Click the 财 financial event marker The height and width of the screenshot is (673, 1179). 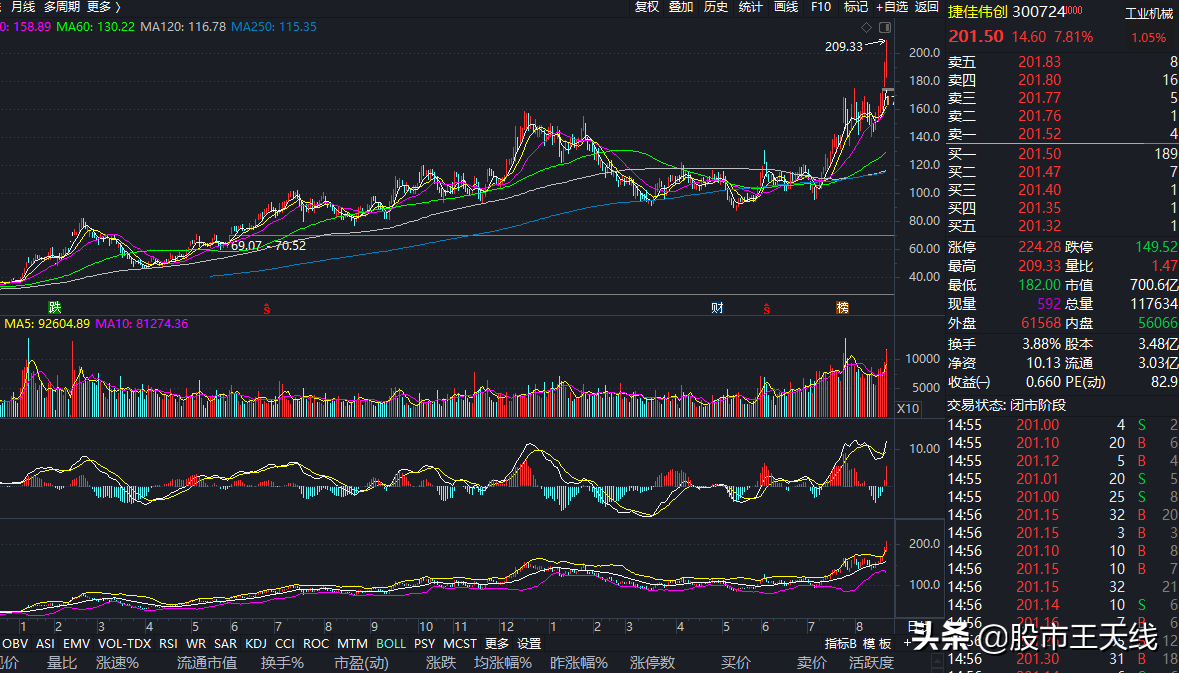717,306
